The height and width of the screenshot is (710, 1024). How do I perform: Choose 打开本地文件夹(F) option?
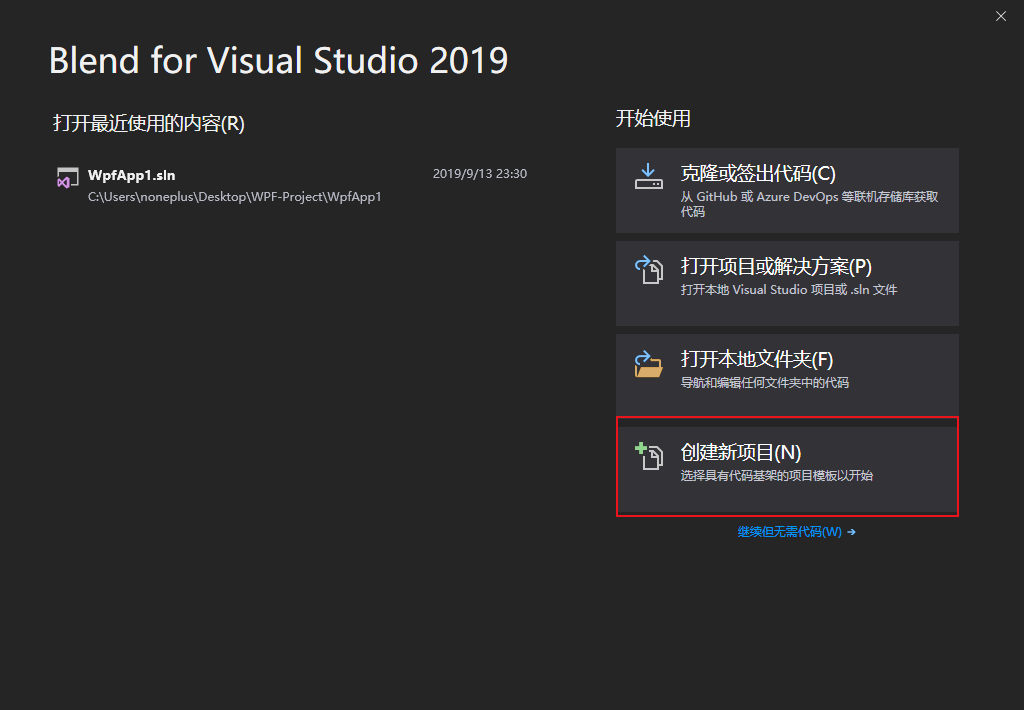coord(787,376)
